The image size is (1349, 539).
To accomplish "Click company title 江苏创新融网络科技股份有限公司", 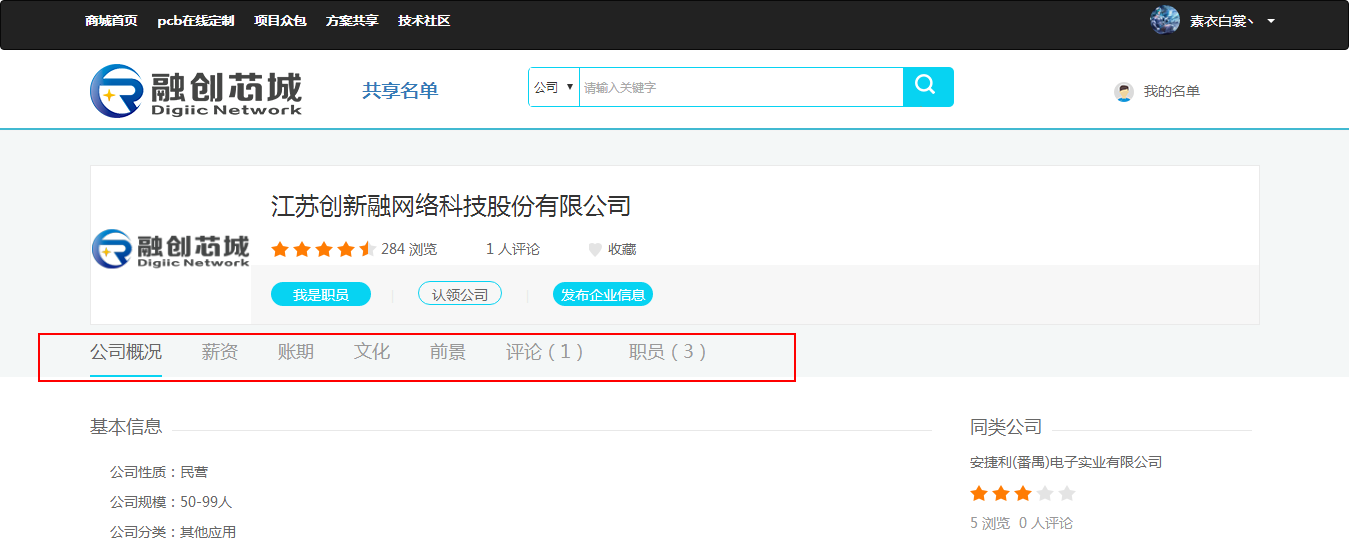I will point(451,206).
